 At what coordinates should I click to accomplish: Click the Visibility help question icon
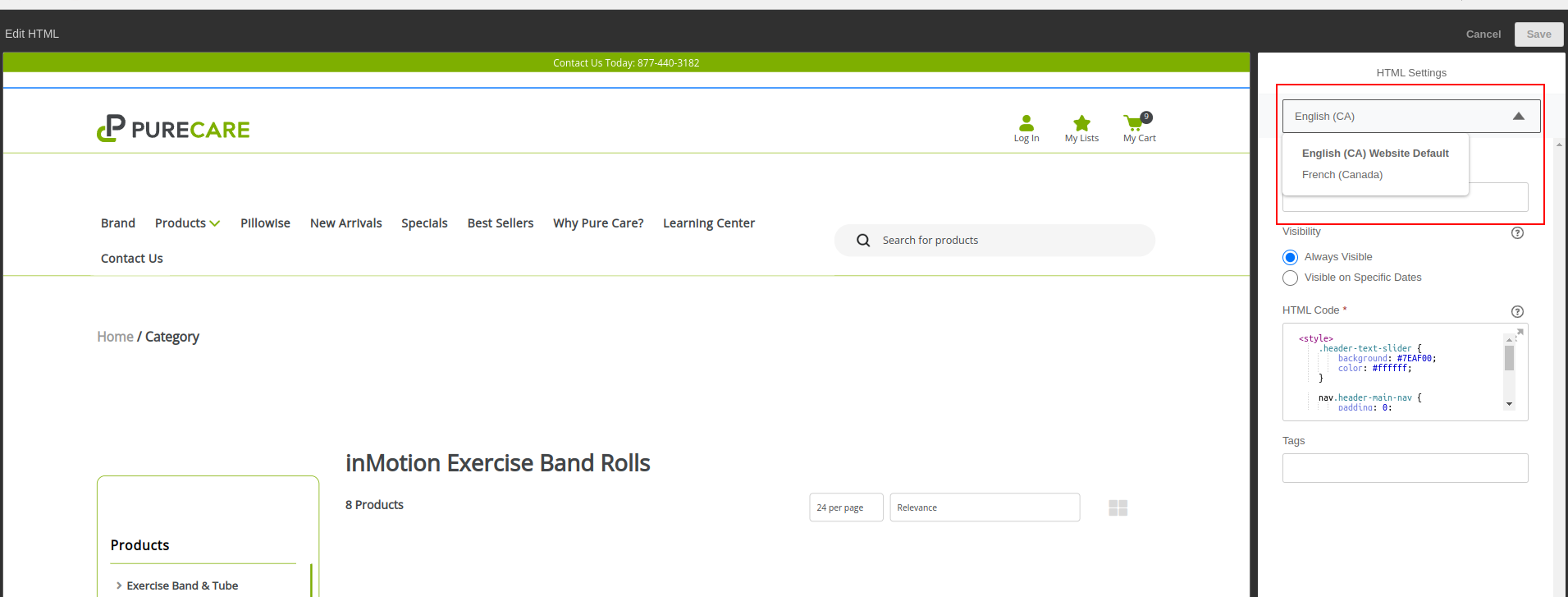[x=1517, y=232]
